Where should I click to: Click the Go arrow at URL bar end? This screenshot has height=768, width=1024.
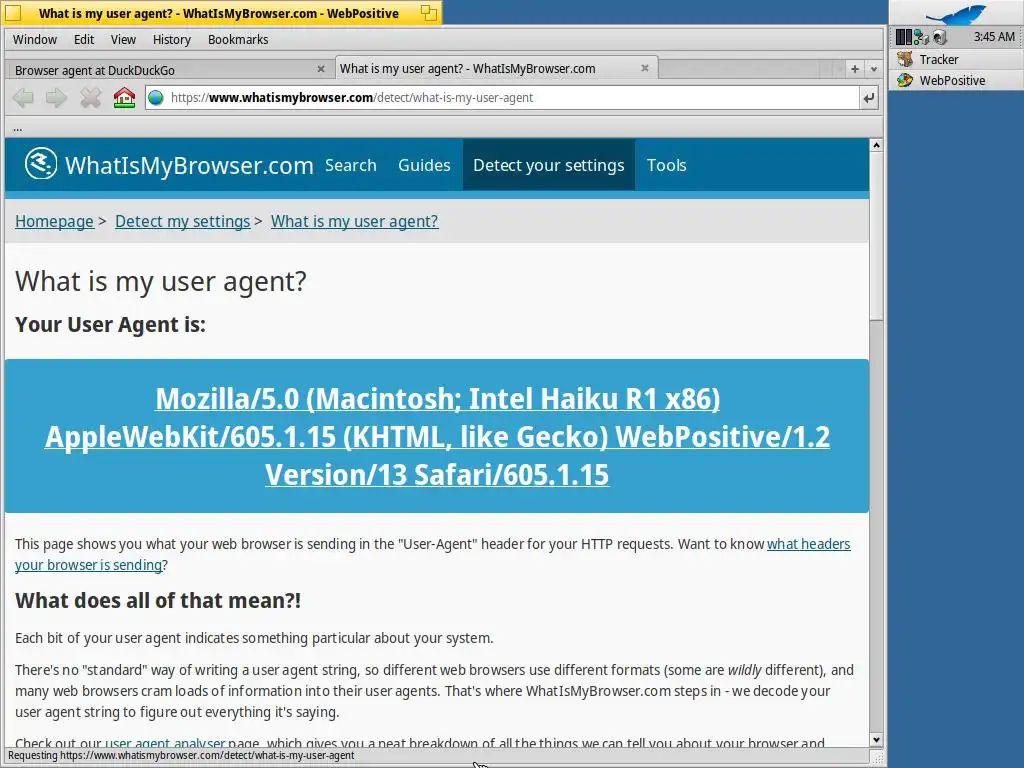[869, 98]
